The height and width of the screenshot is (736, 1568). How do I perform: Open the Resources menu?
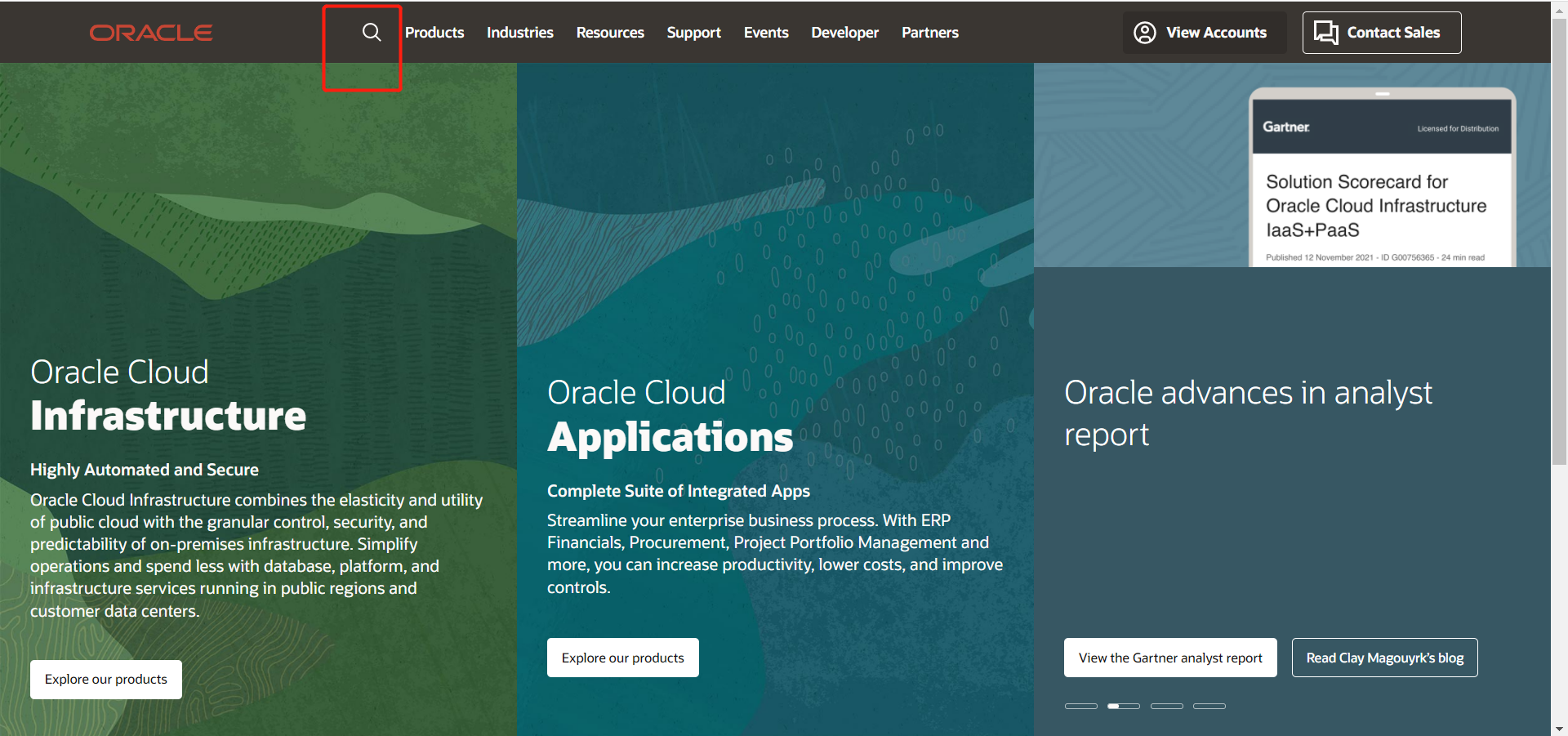(x=610, y=33)
